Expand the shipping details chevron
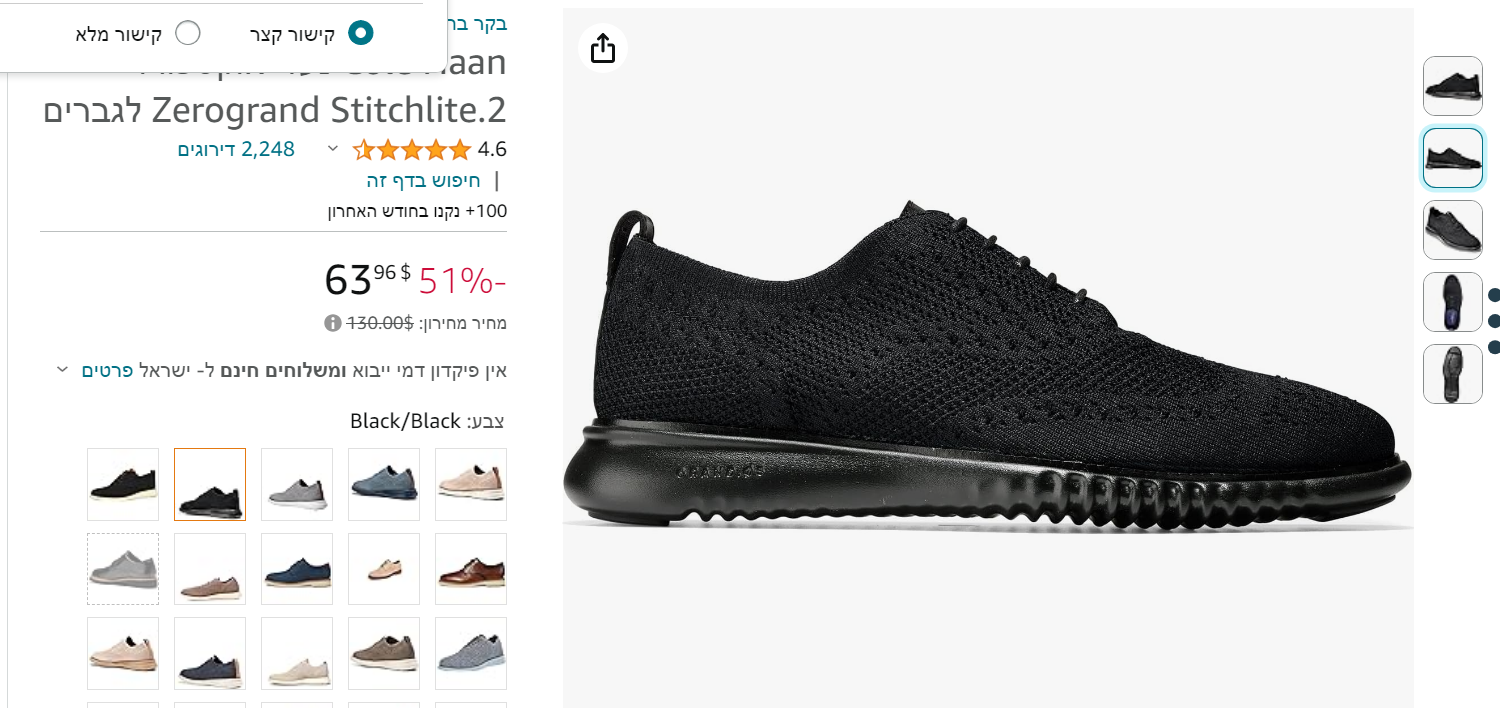The height and width of the screenshot is (708, 1500). point(62,369)
